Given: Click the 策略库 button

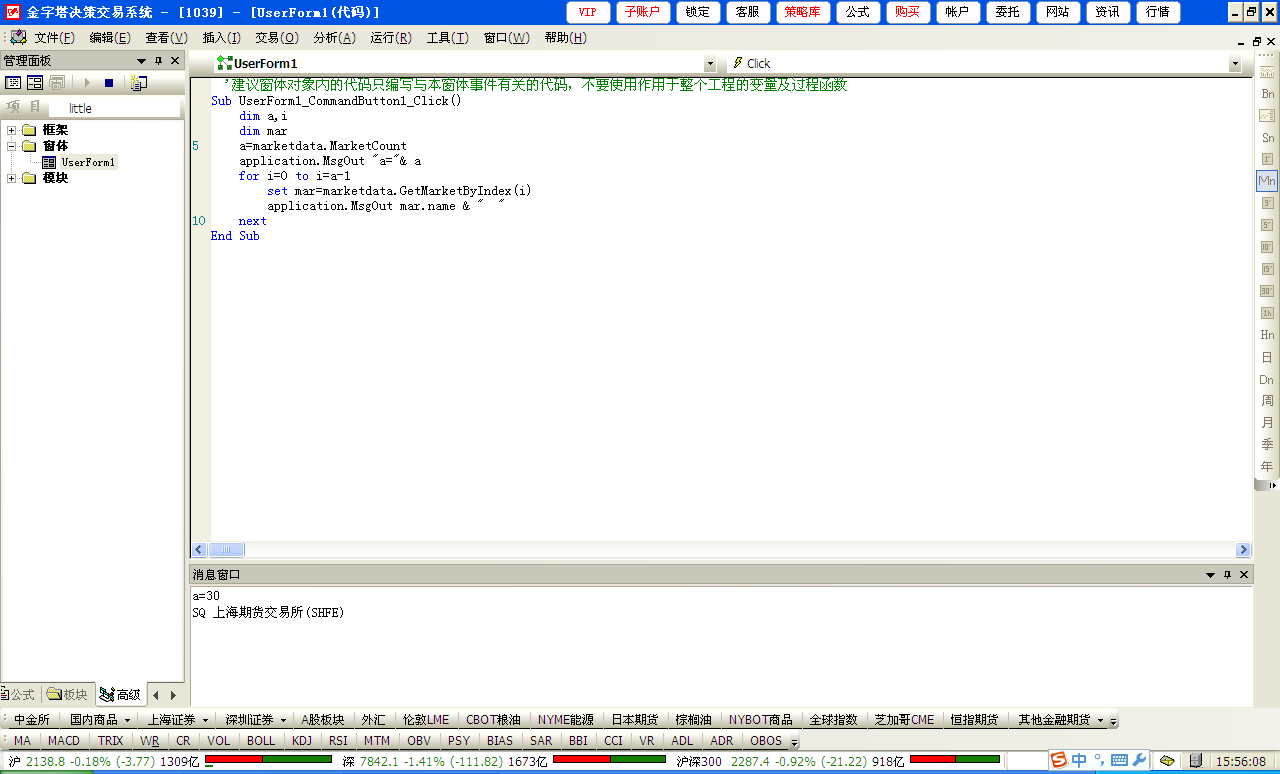Looking at the screenshot, I should (802, 12).
